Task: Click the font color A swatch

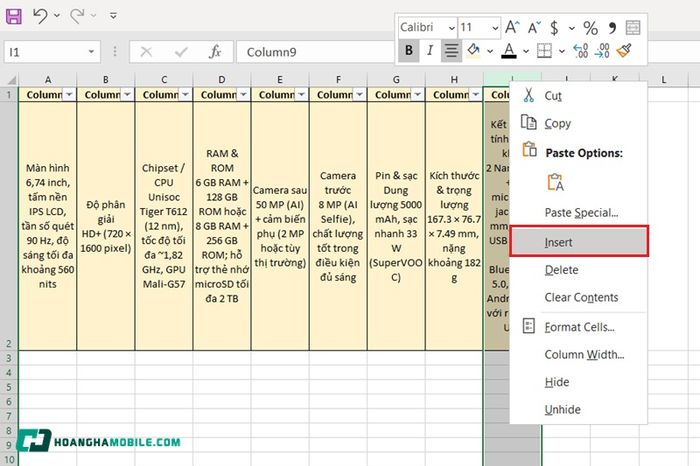Action: (x=508, y=50)
